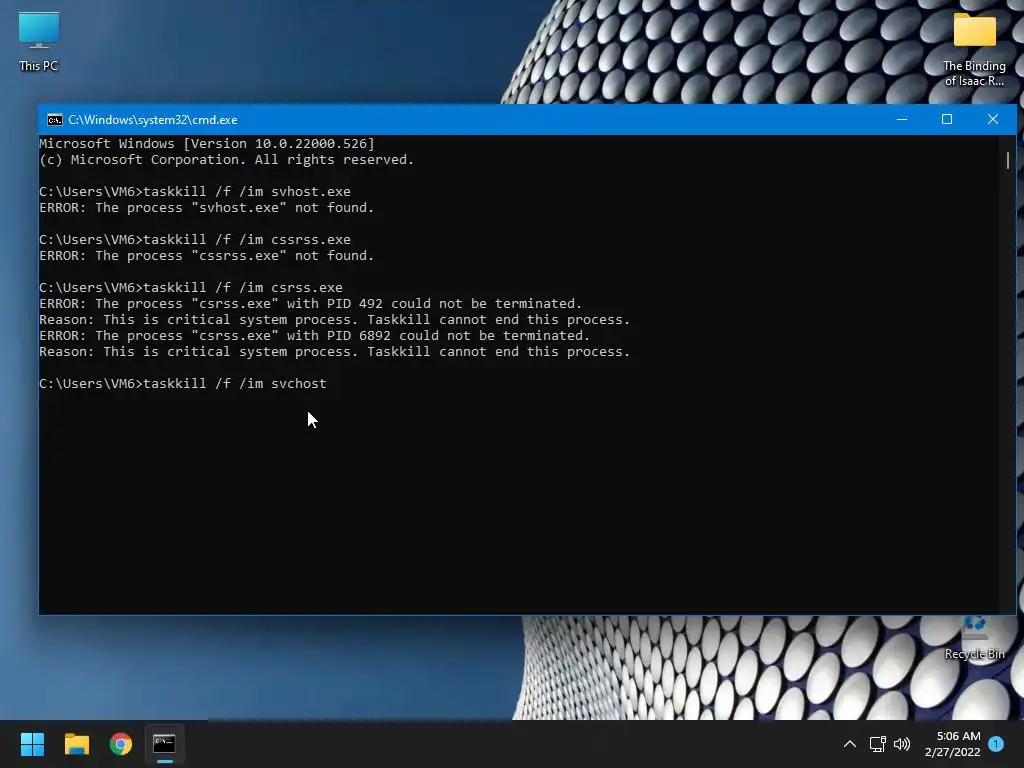Click the cmd.exe title bar icon
The image size is (1024, 768).
click(x=55, y=120)
